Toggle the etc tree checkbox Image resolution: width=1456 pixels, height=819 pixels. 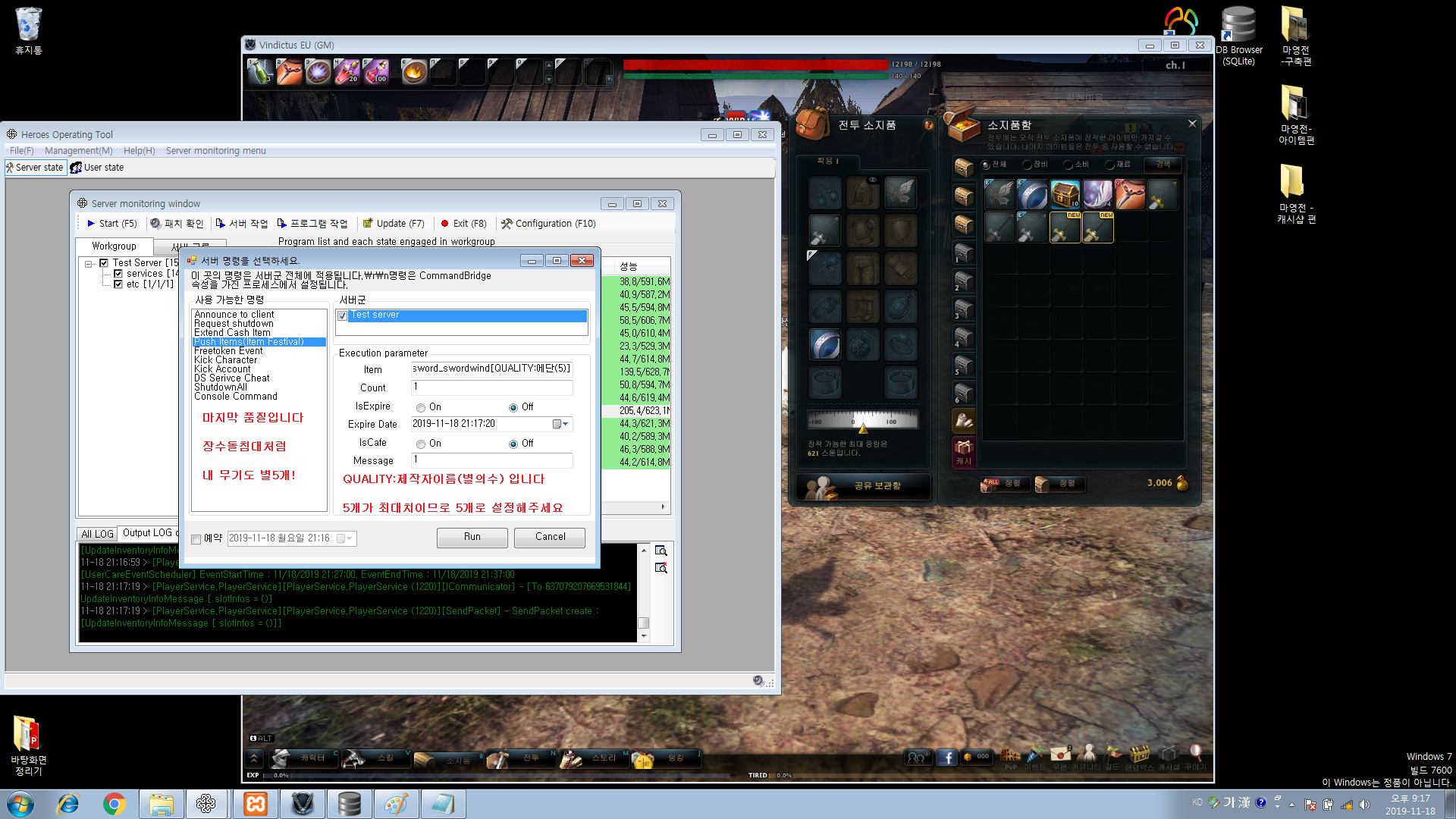coord(118,284)
